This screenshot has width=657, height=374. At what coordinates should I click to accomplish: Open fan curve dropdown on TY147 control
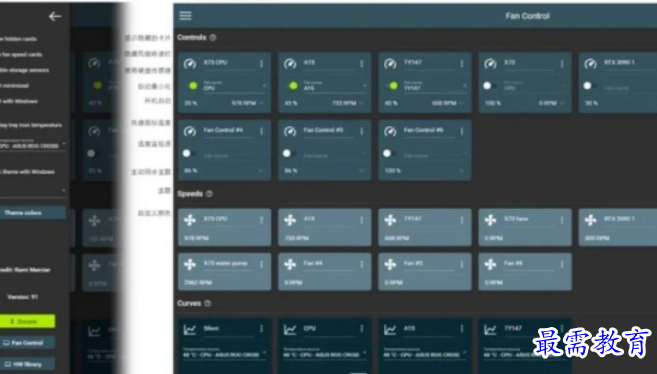tap(435, 86)
